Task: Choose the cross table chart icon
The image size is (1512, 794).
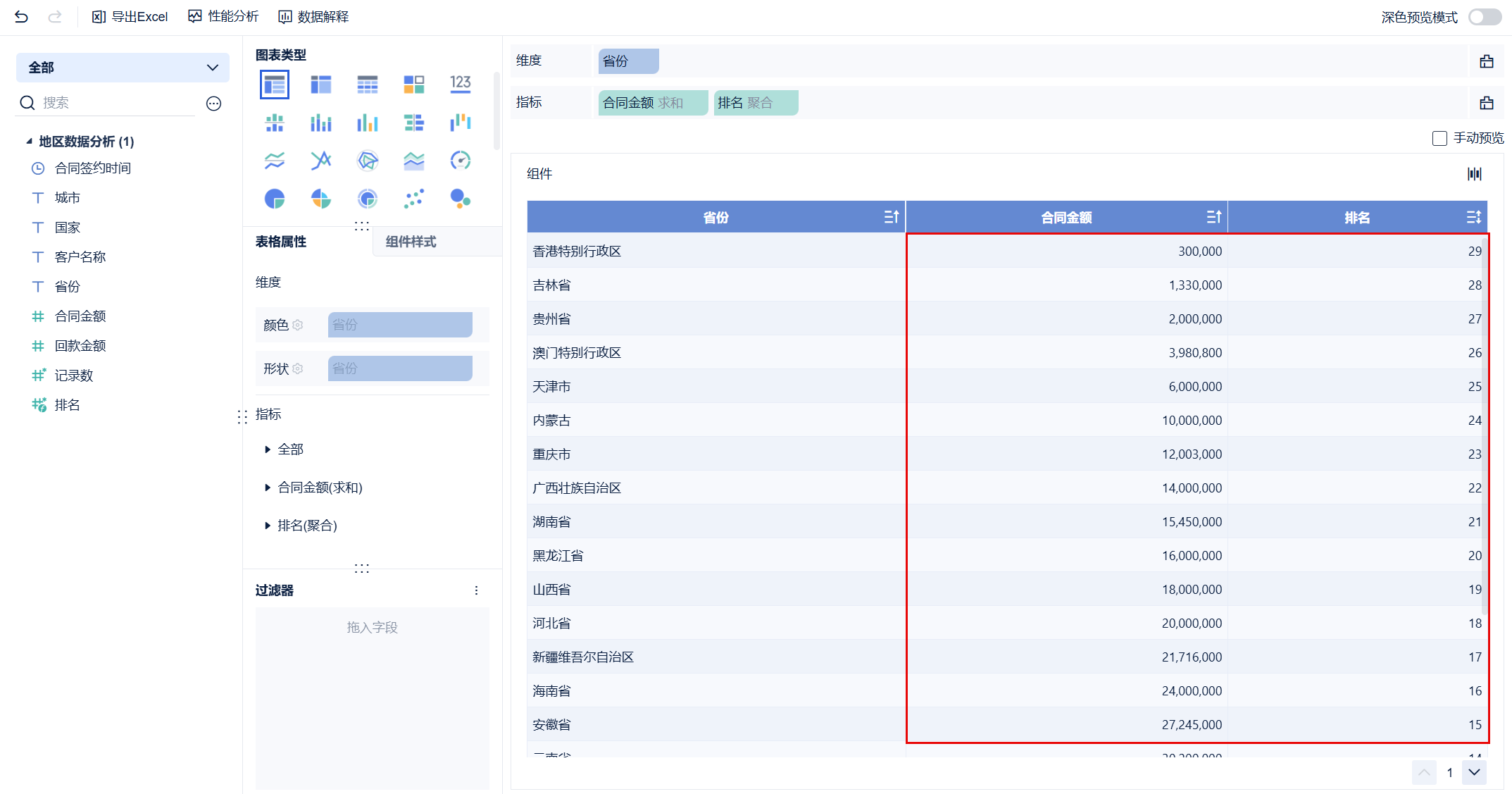Action: tap(320, 85)
